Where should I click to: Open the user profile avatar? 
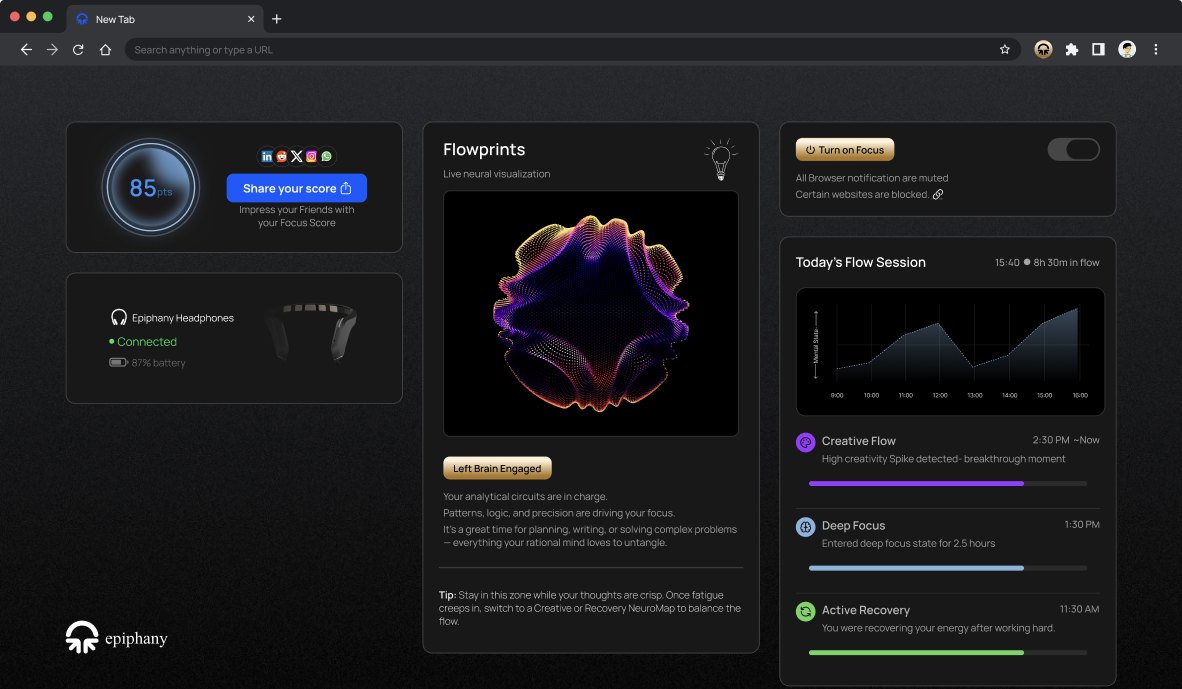[x=1127, y=50]
